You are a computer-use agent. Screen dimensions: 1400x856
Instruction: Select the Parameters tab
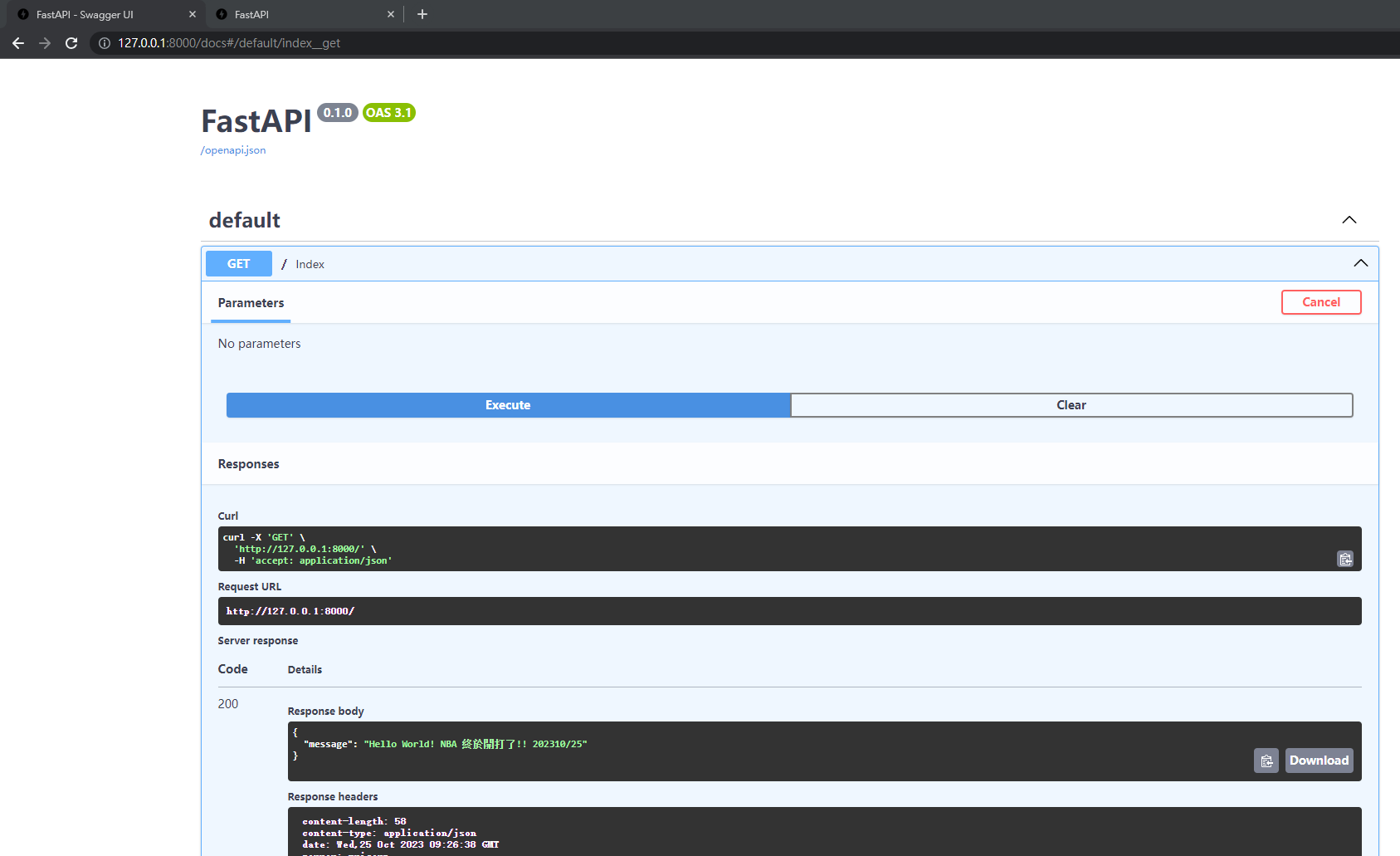251,303
